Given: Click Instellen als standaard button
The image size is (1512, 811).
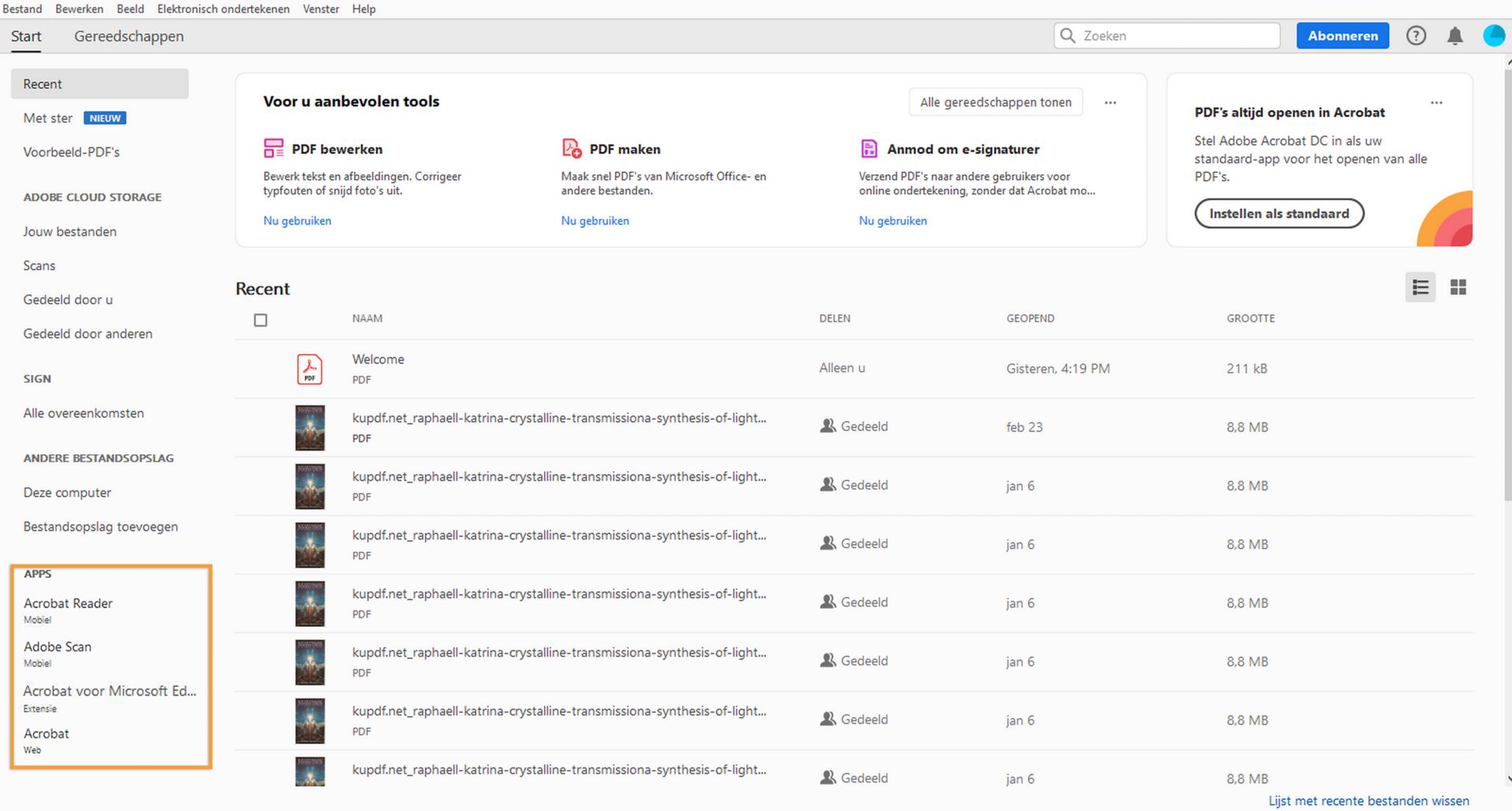Looking at the screenshot, I should [x=1279, y=213].
